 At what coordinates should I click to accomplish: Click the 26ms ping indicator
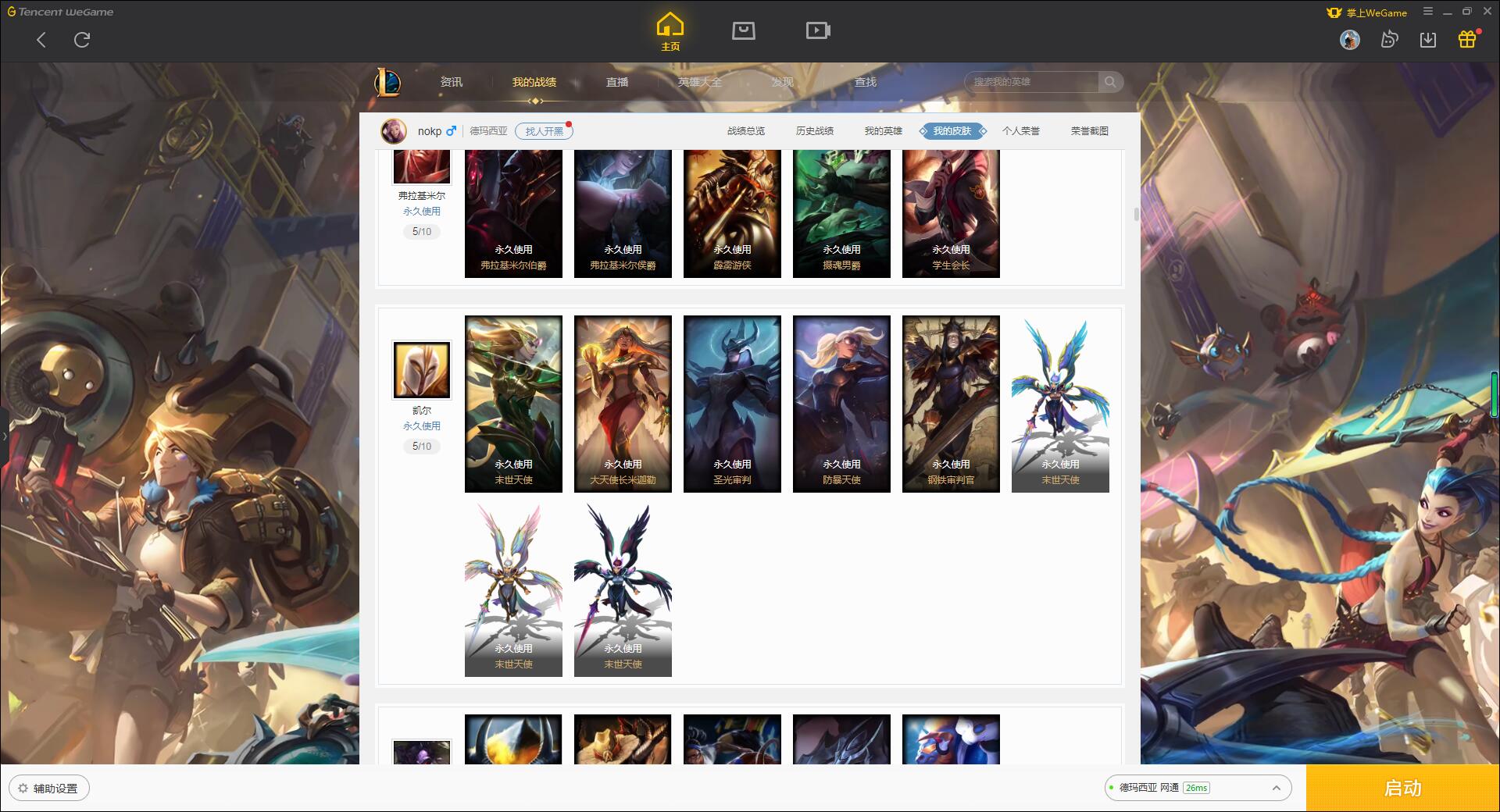pyautogui.click(x=1196, y=788)
